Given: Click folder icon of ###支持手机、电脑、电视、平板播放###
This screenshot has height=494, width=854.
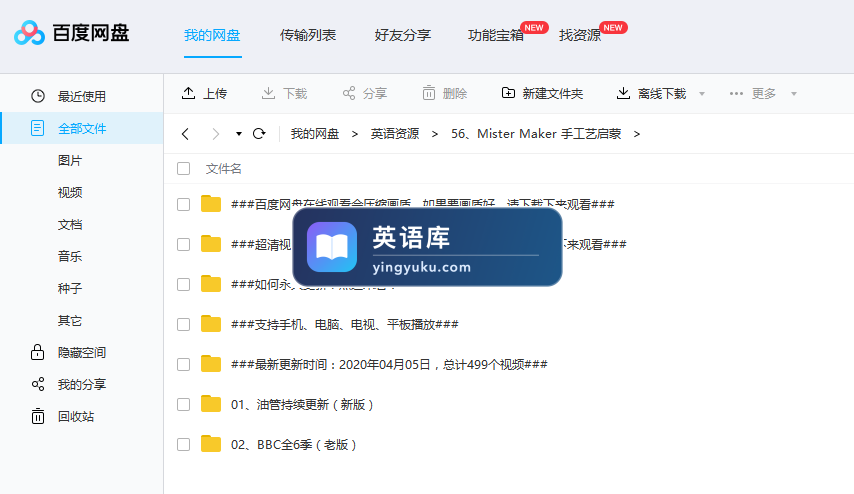Looking at the screenshot, I should (x=211, y=324).
